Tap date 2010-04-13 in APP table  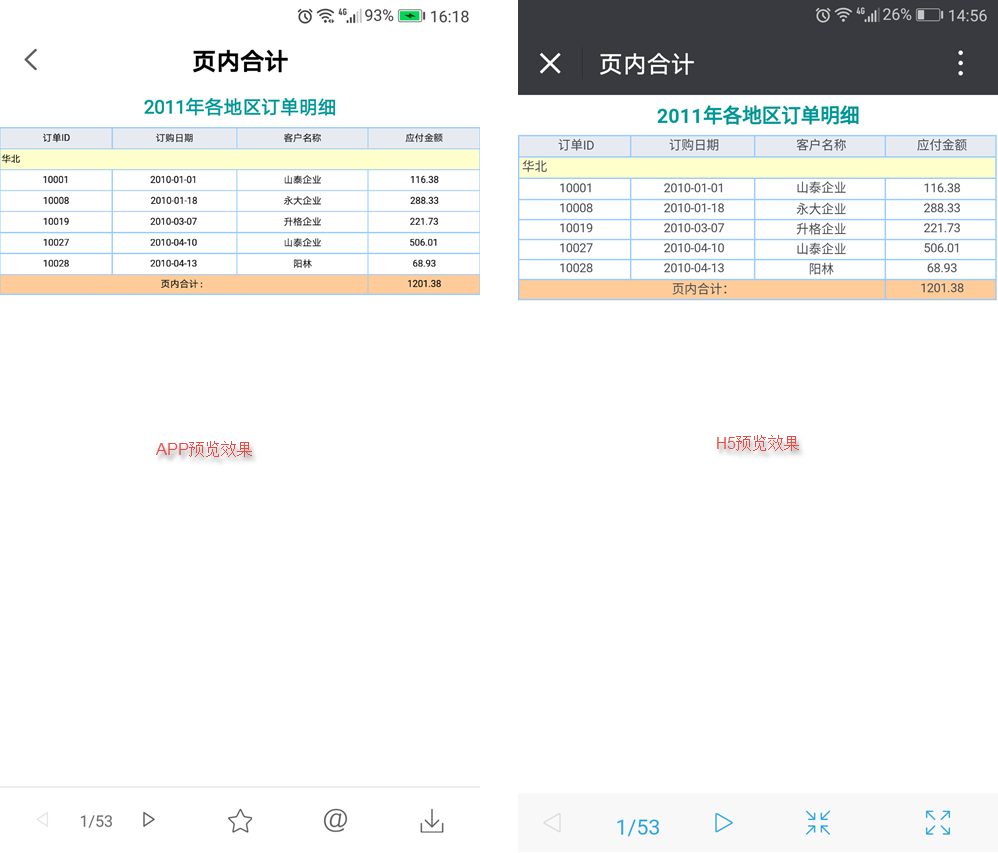pos(174,264)
